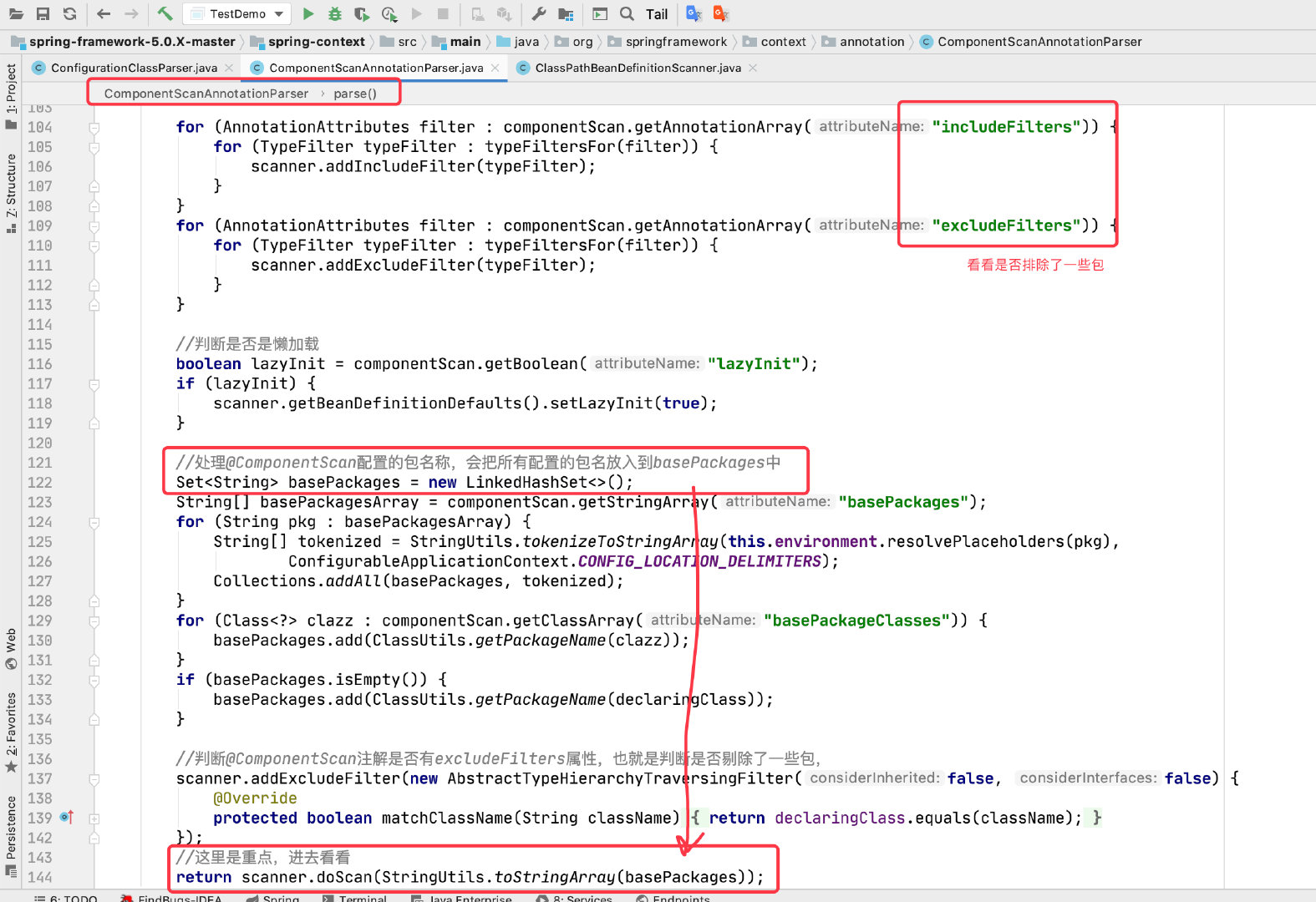Switch to ClassPathBeanDefinitionScanner.java tab

point(638,68)
